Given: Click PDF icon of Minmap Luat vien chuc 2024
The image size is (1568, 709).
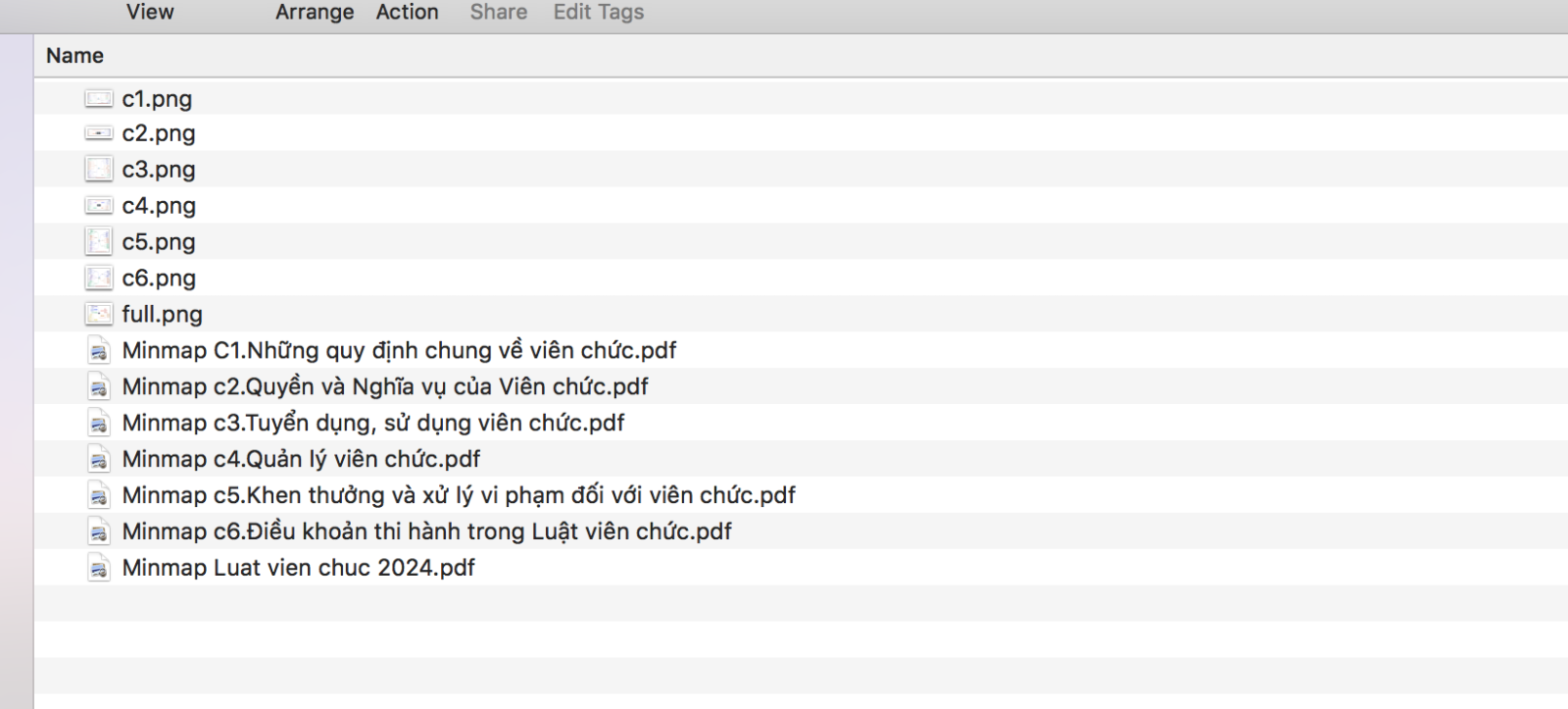Looking at the screenshot, I should 98,568.
